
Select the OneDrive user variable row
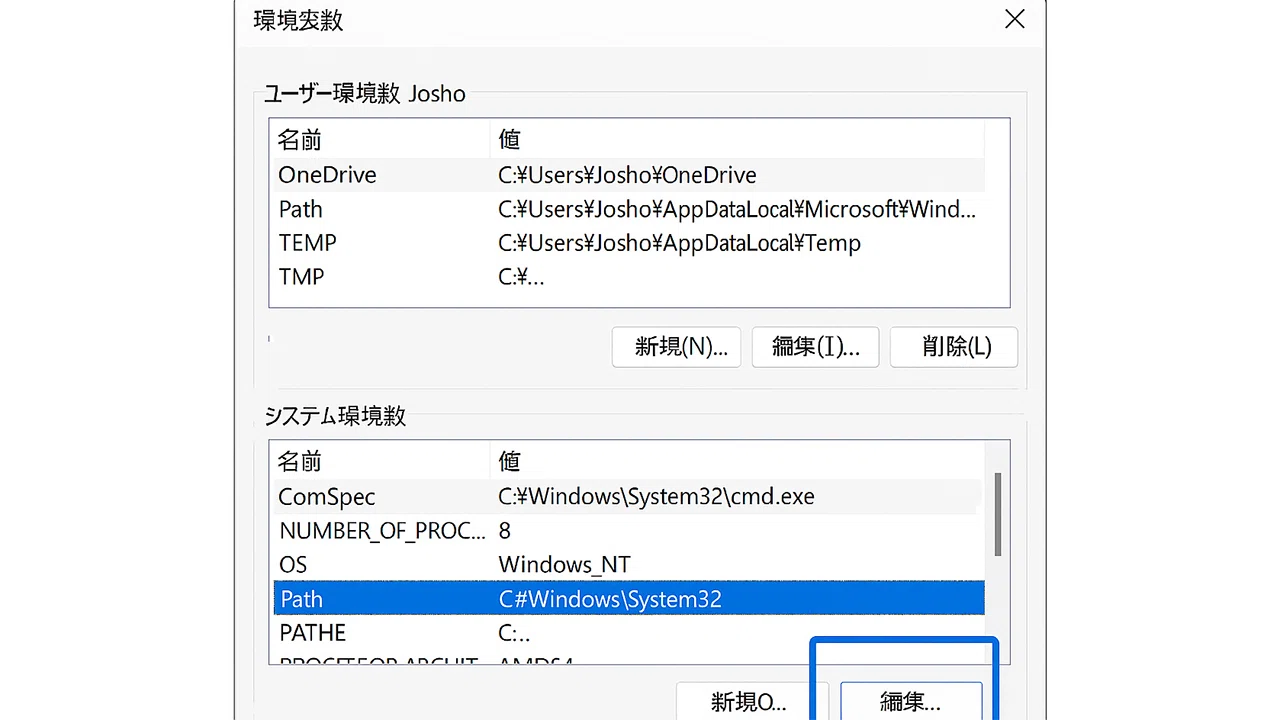click(629, 175)
